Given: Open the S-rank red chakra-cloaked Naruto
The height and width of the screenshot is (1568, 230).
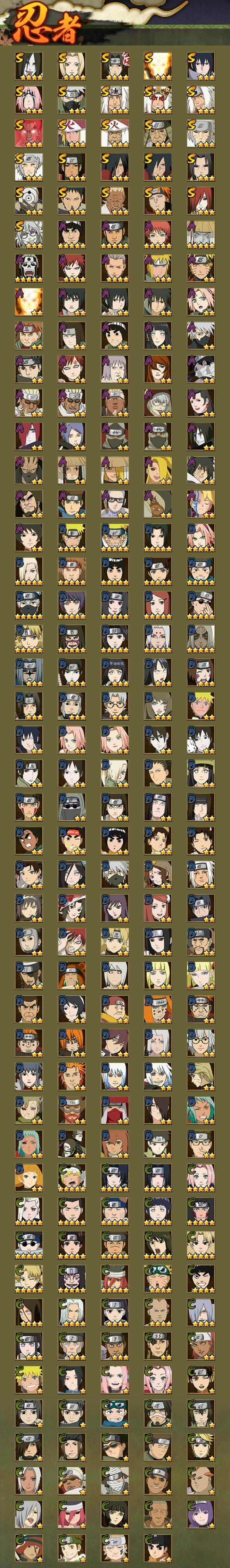Looking at the screenshot, I should tap(28, 133).
